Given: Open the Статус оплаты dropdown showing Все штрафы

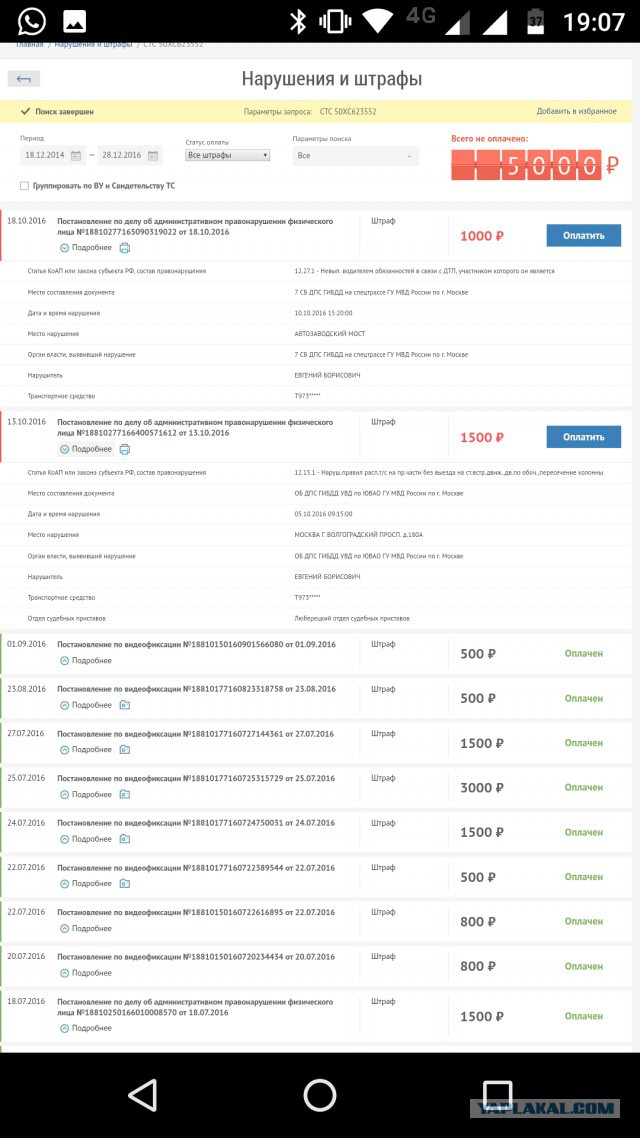Looking at the screenshot, I should click(x=228, y=155).
